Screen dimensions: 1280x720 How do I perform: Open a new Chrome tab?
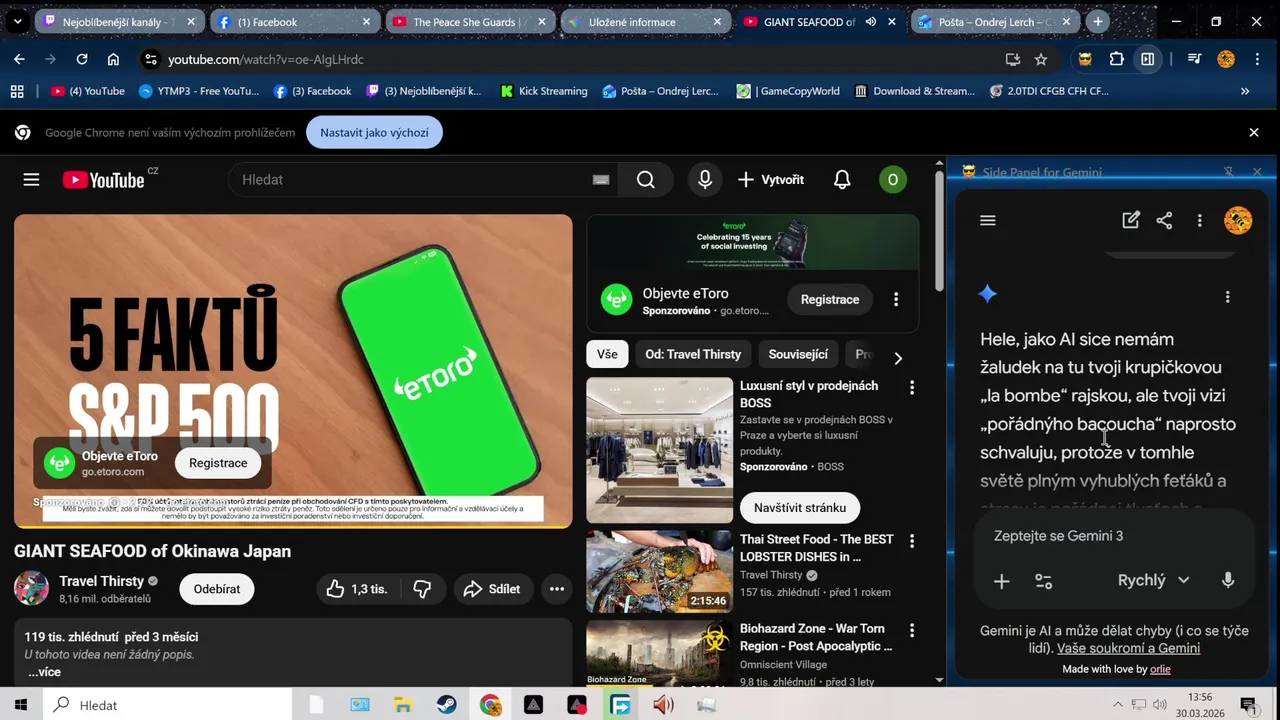click(1098, 22)
